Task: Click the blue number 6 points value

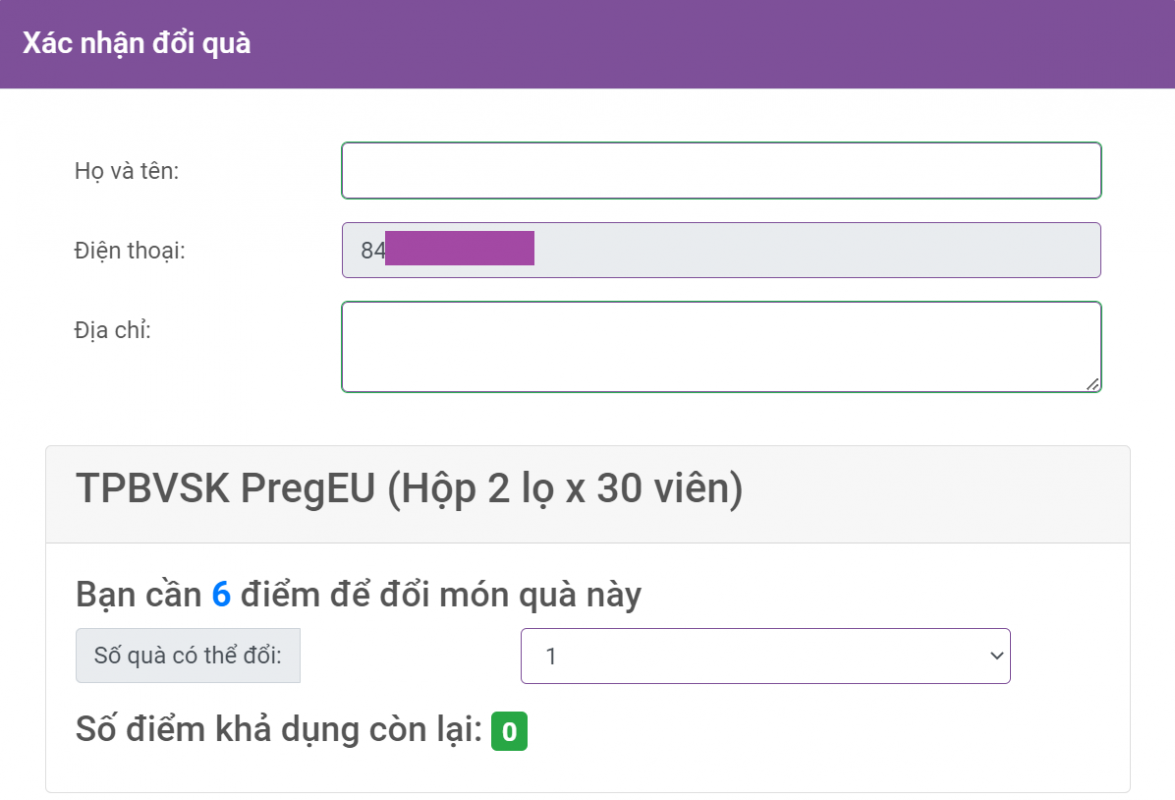Action: tap(221, 595)
